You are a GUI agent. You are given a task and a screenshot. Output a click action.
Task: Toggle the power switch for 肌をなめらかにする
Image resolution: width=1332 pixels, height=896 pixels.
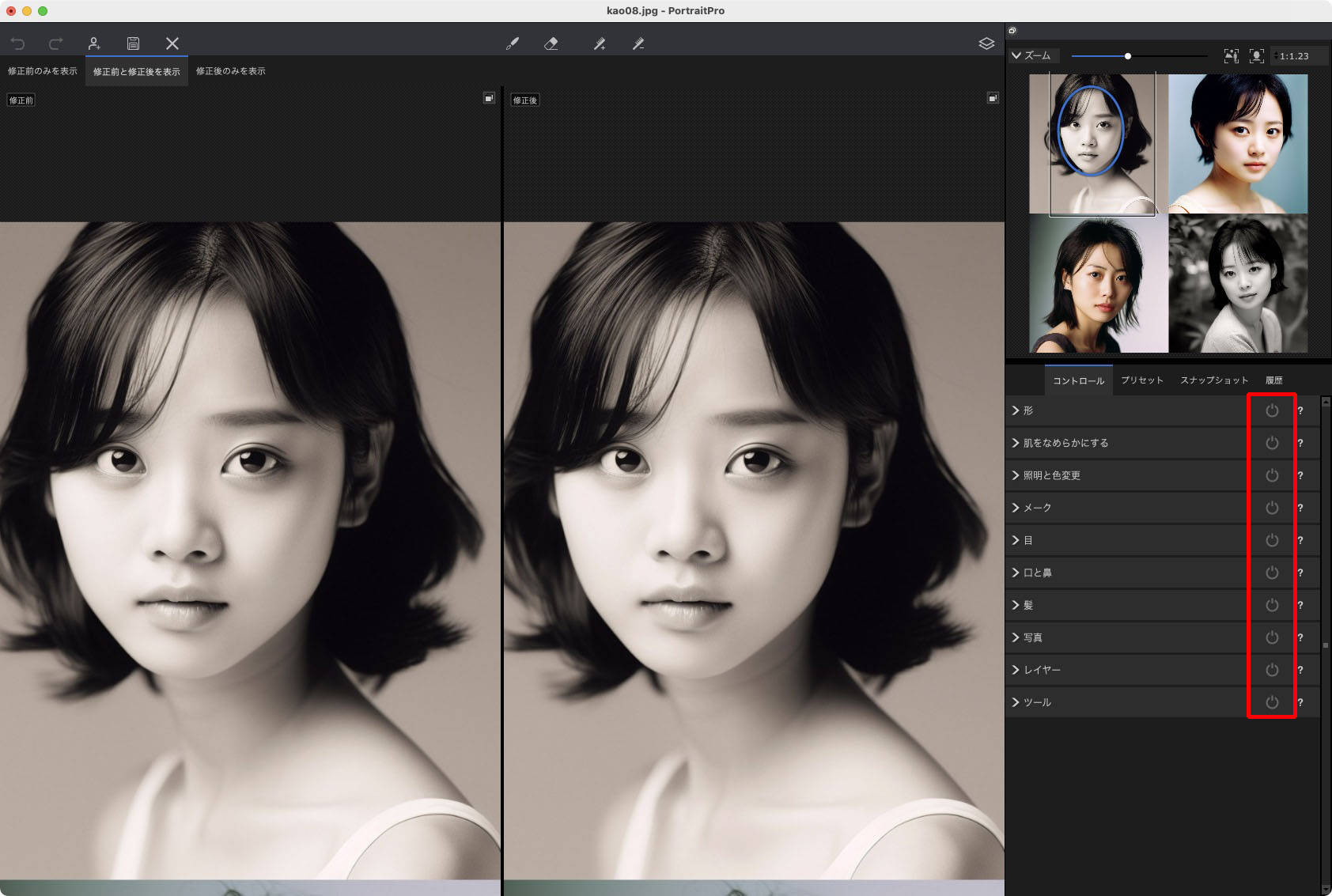coord(1272,443)
